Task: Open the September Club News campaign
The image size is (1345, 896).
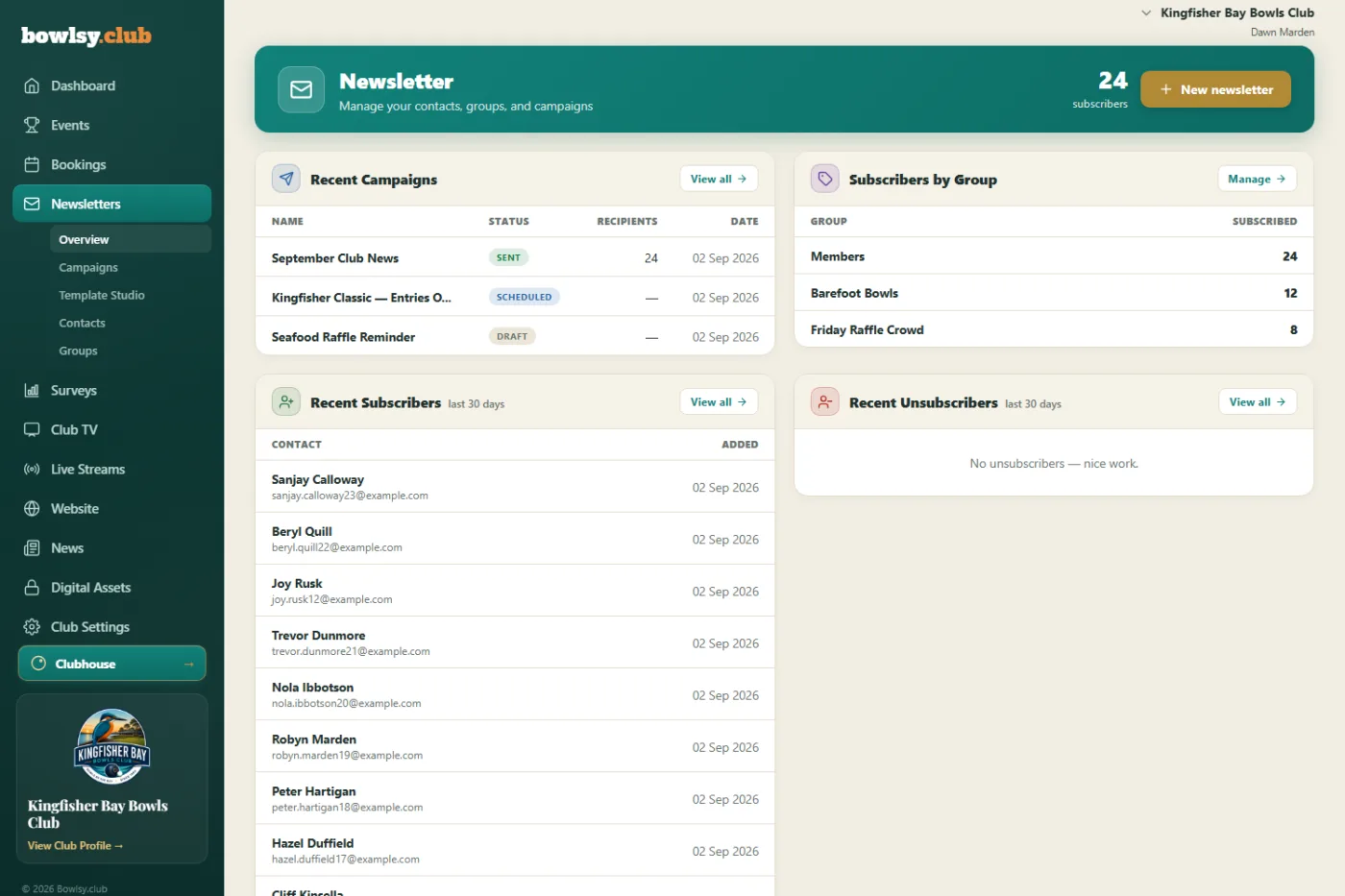Action: 515,257
